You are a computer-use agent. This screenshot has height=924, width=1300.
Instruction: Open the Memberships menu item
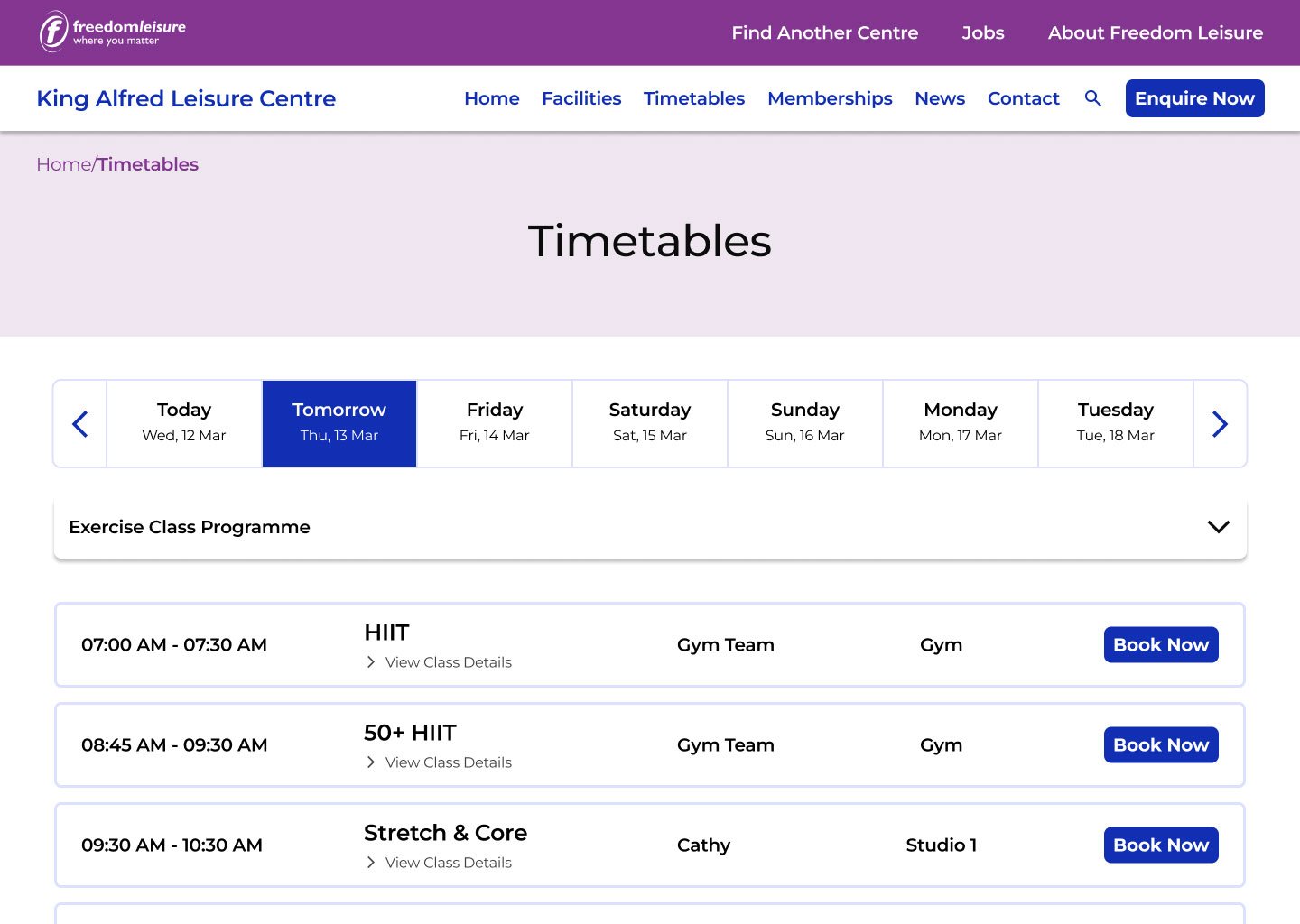coord(830,98)
